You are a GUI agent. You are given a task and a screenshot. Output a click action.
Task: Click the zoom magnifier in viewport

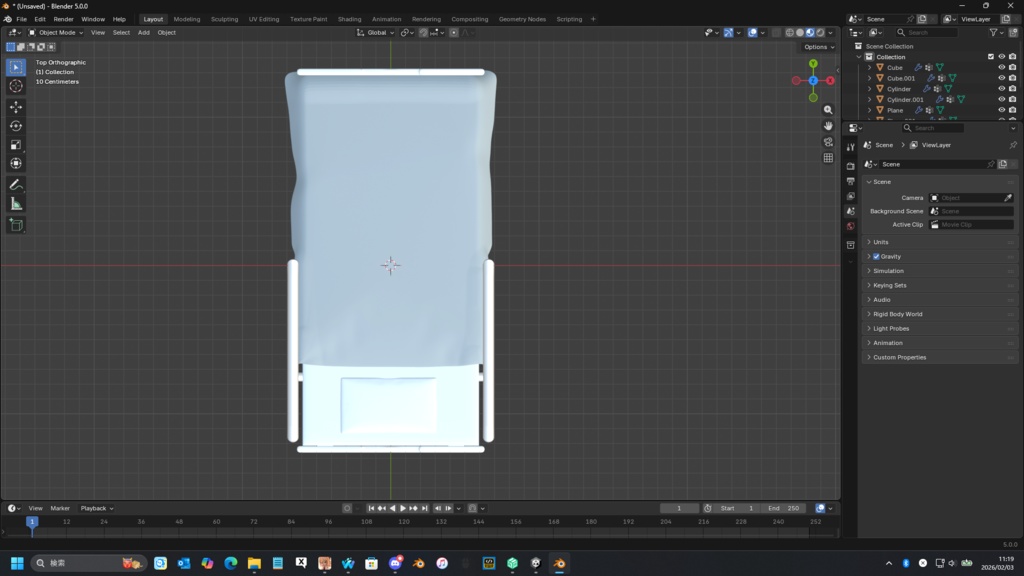tap(828, 110)
